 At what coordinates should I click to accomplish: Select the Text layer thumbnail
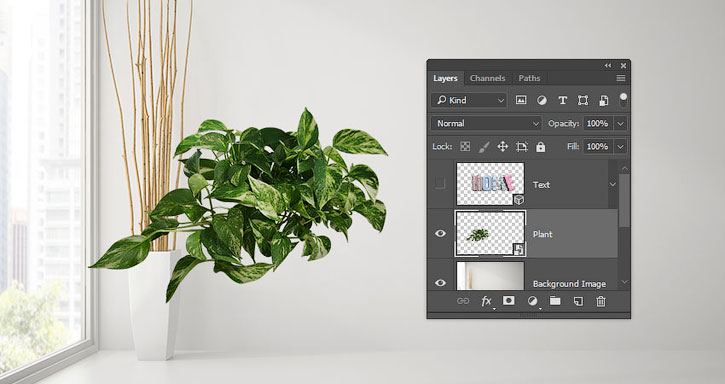491,184
